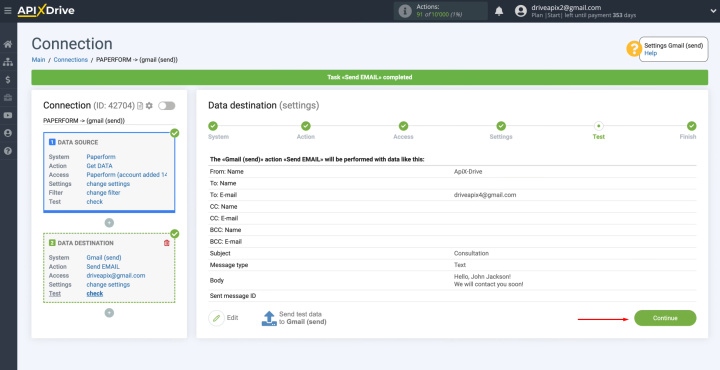This screenshot has width=720, height=370.
Task: Open the profile sidebar icon
Action: (8, 133)
